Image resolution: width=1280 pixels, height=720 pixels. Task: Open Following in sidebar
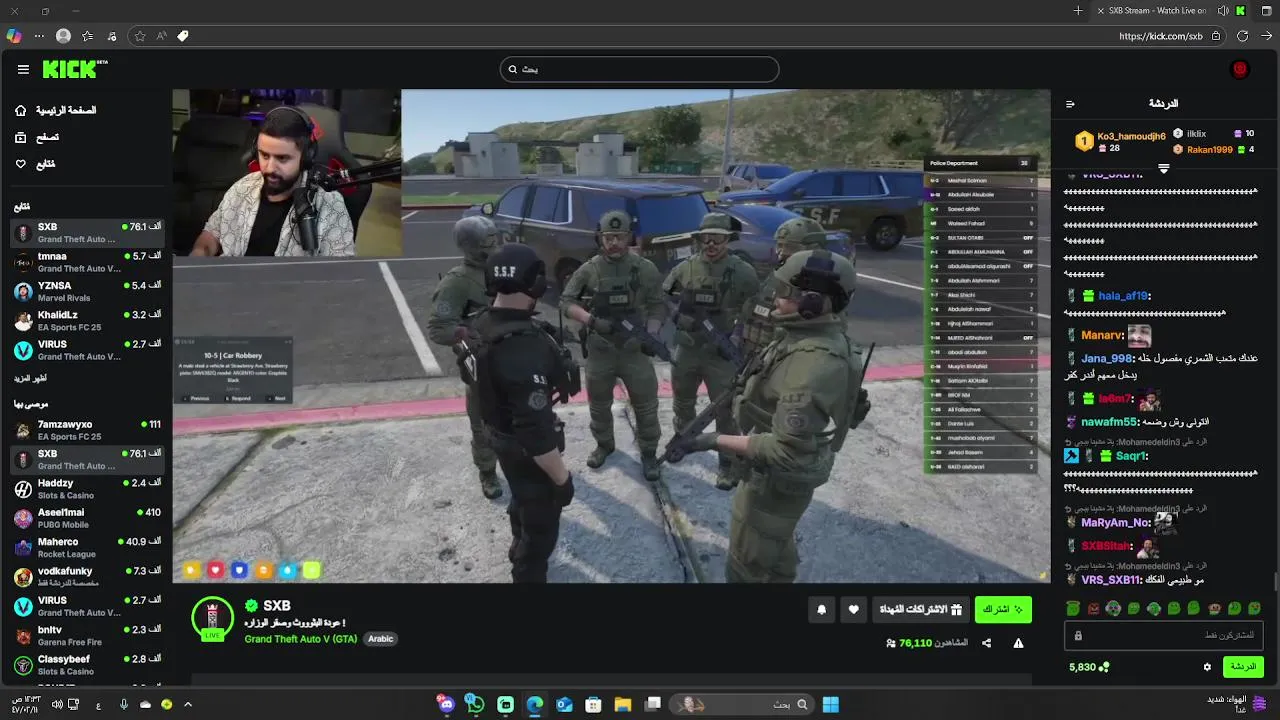(36, 164)
